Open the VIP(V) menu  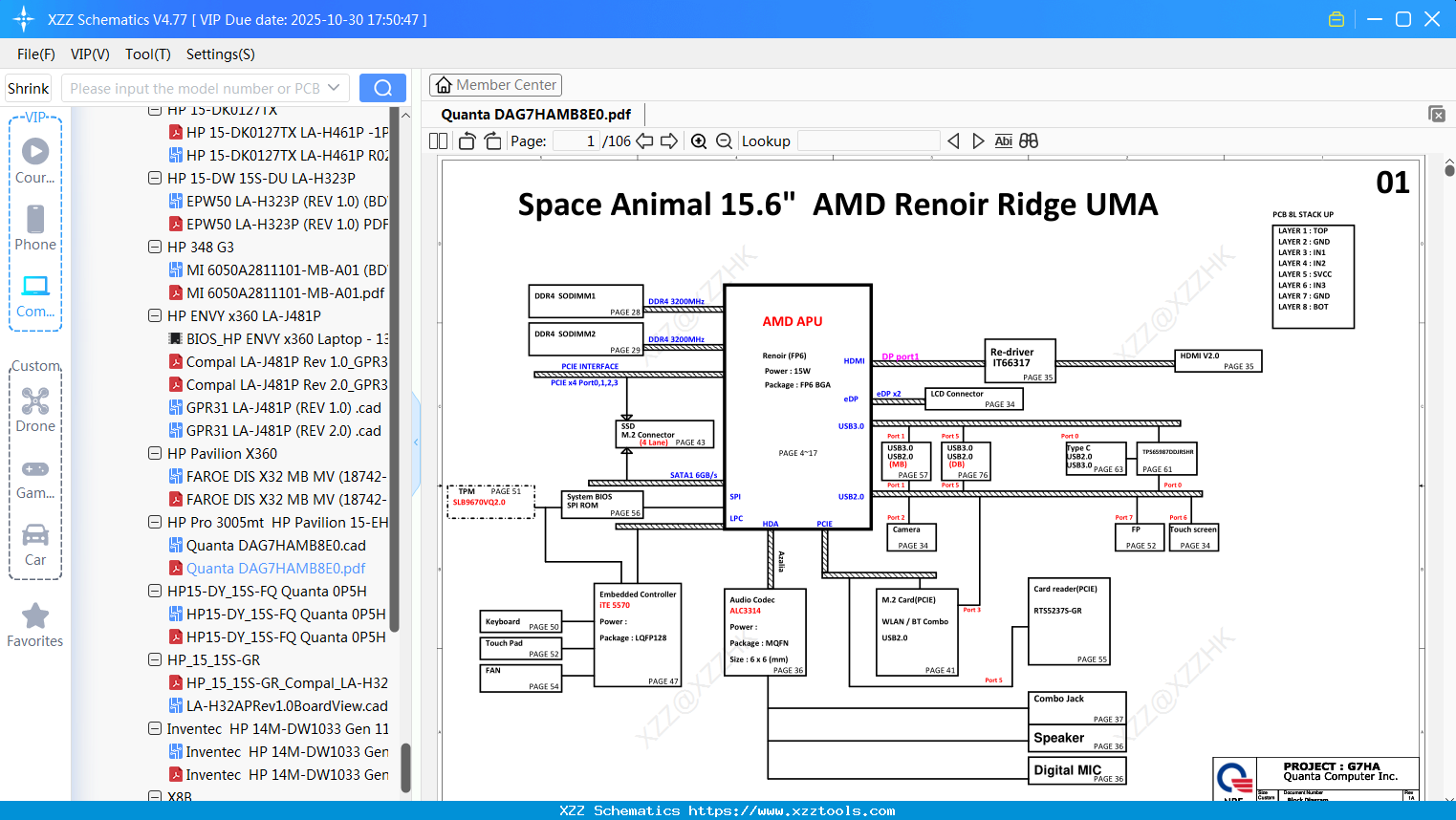(x=90, y=54)
